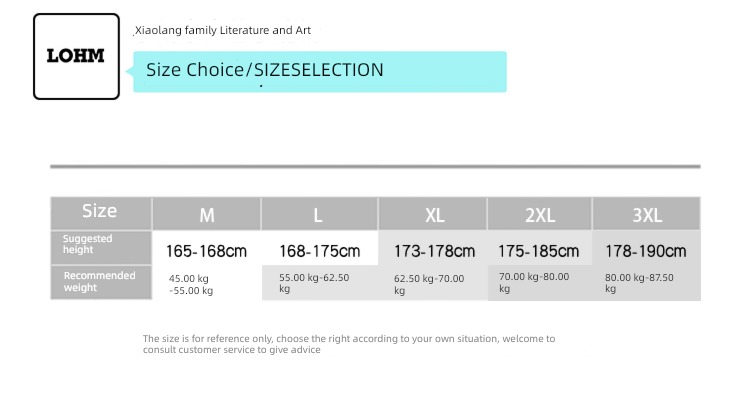Select the 178-190cm height cell
The width and height of the screenshot is (750, 410).
(647, 251)
